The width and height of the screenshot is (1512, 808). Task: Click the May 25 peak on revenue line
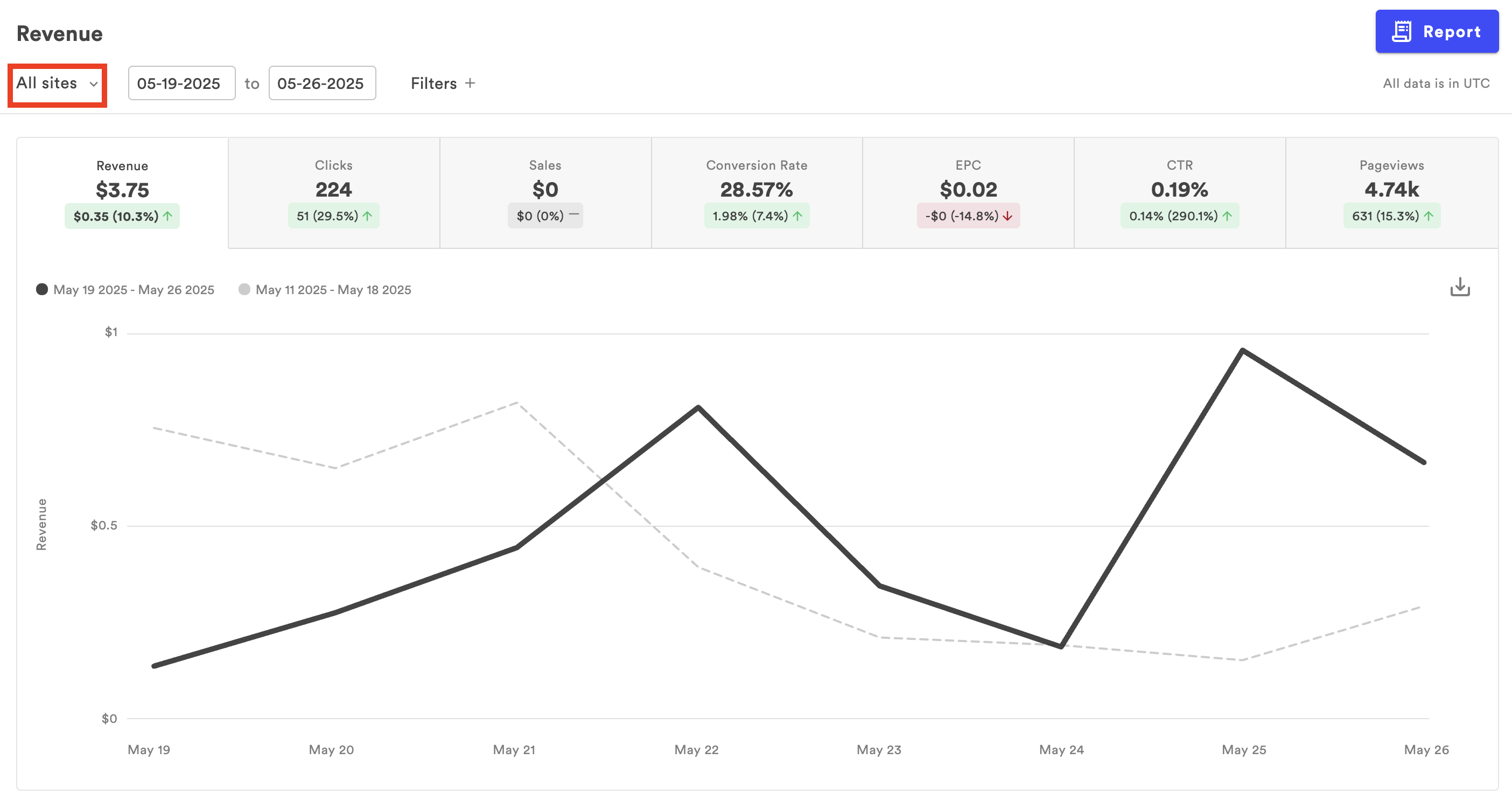pos(1243,351)
